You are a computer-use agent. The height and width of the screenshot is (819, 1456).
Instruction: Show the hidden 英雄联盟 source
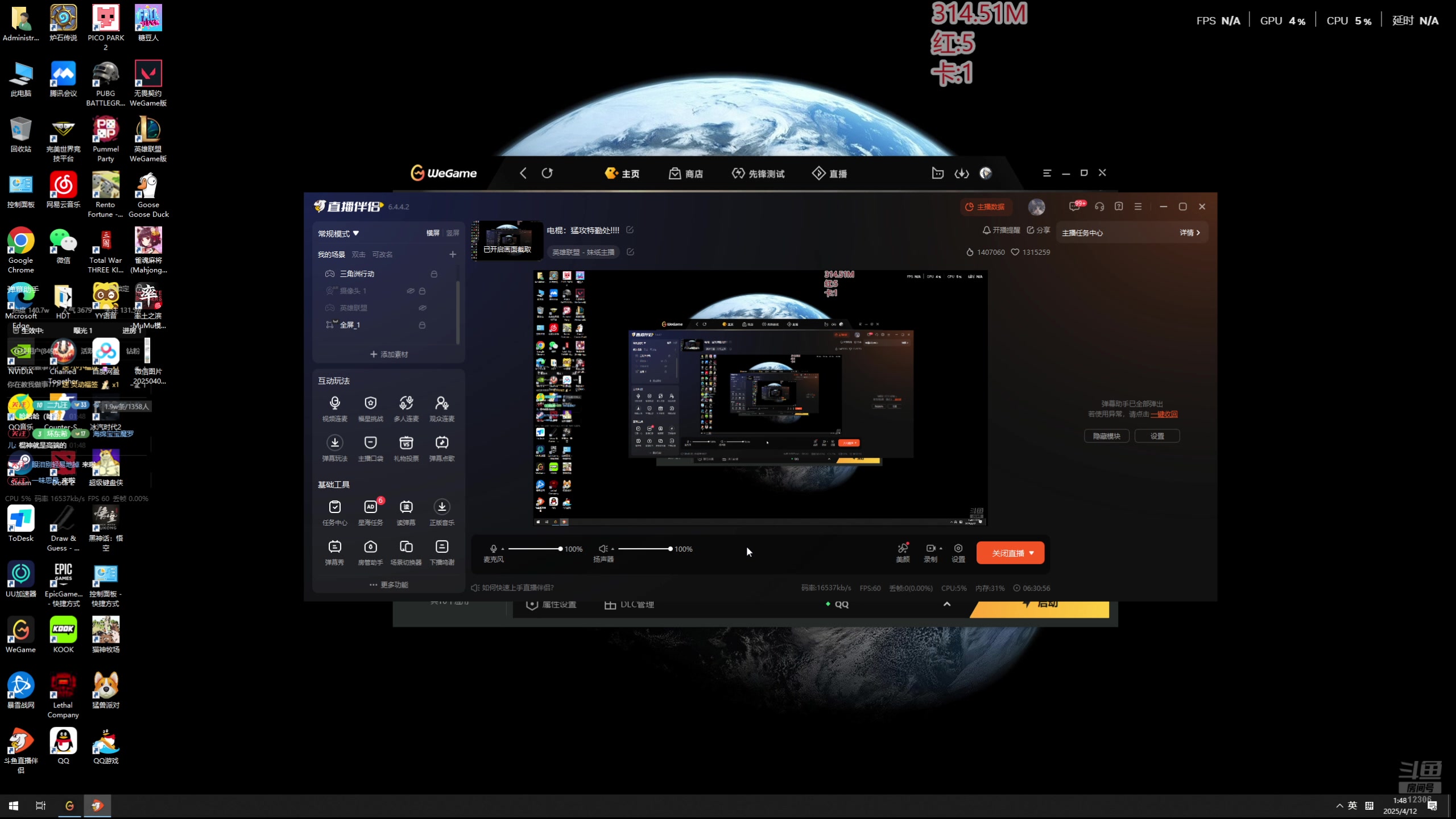pyautogui.click(x=423, y=308)
